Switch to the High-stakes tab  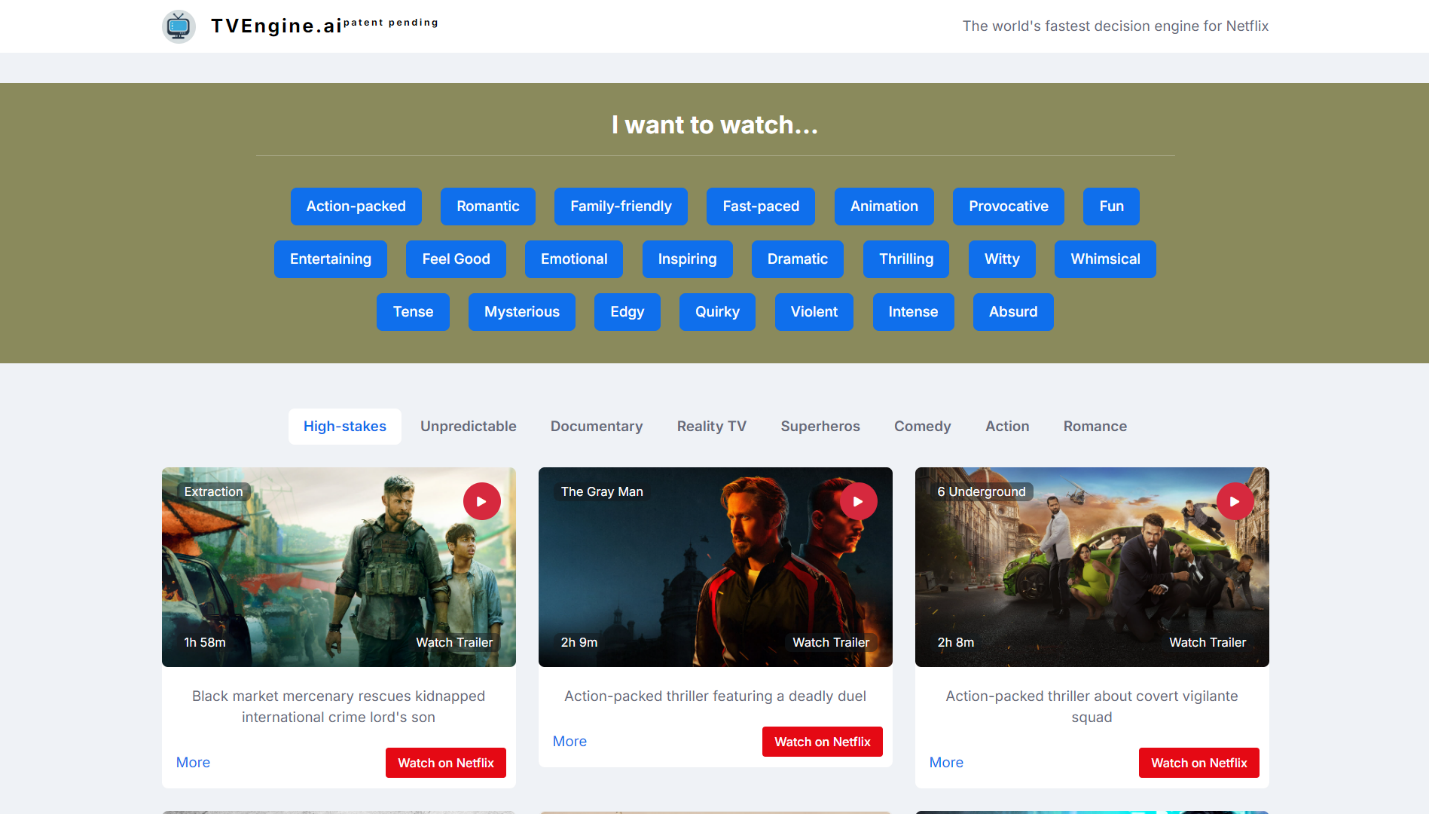coord(345,426)
